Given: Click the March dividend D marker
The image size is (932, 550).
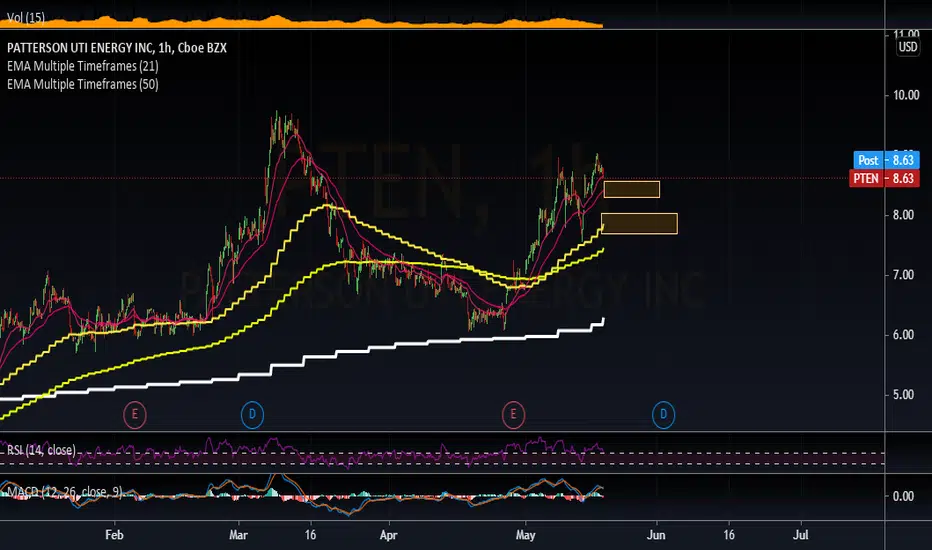Looking at the screenshot, I should 252,414.
